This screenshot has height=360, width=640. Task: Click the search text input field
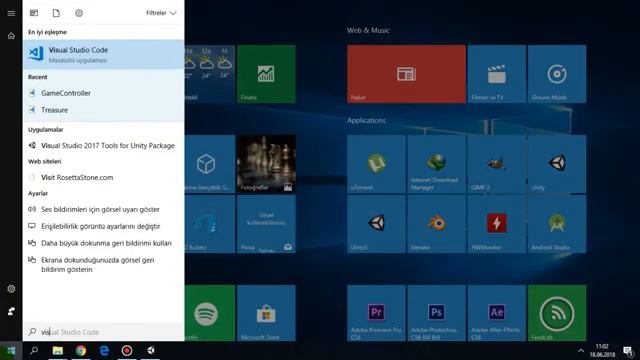coord(104,332)
